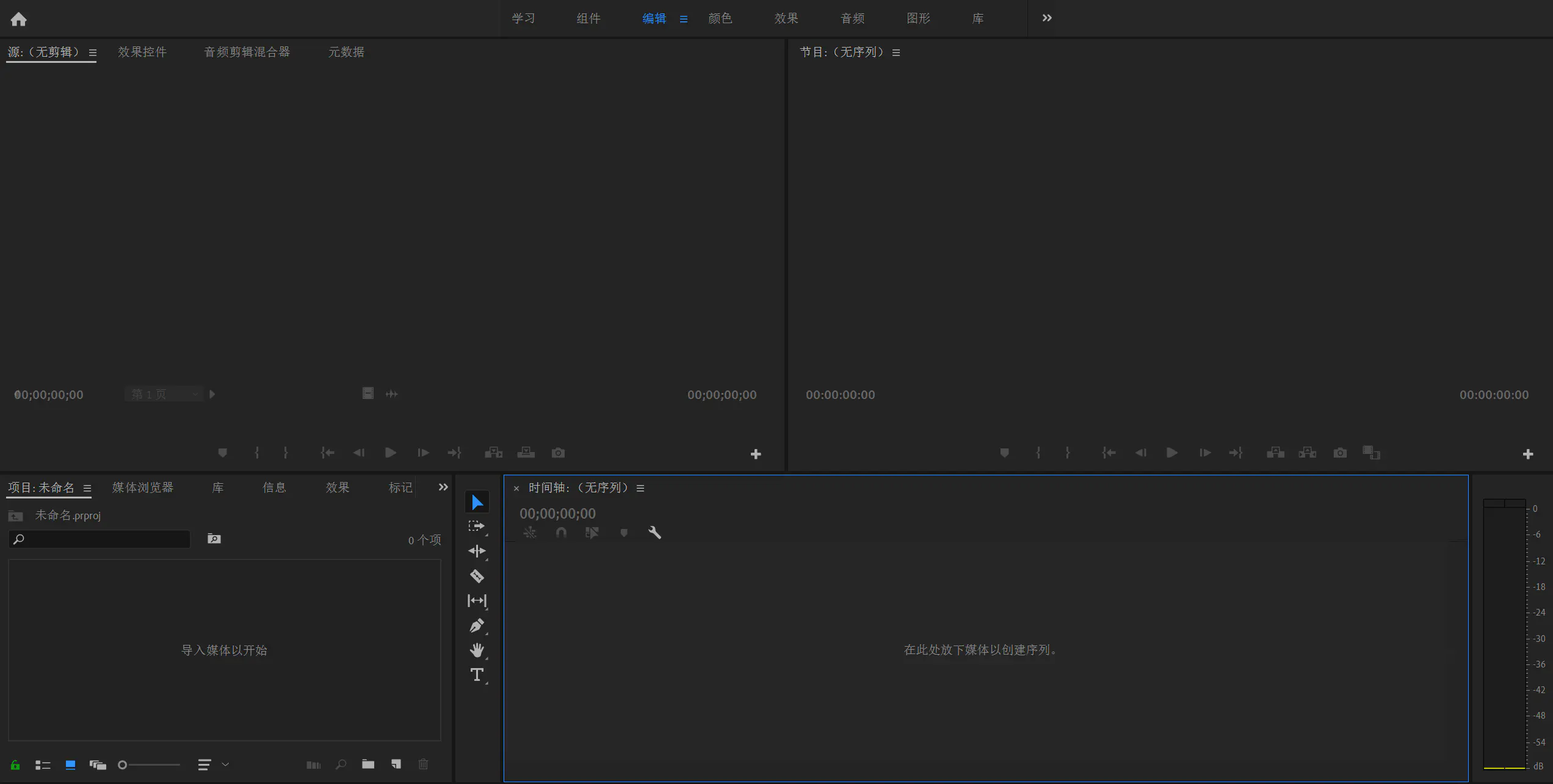Export frame in Source monitor camera icon
Screen dimensions: 1553x784
[558, 453]
